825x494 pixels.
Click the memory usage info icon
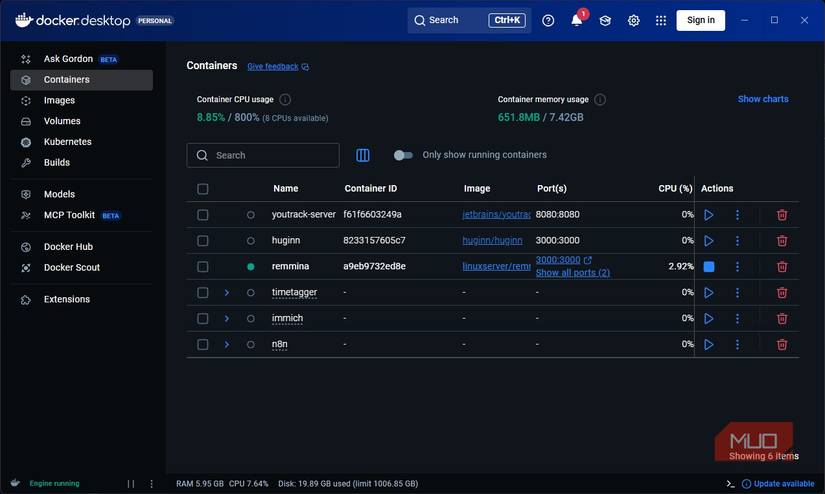point(600,99)
